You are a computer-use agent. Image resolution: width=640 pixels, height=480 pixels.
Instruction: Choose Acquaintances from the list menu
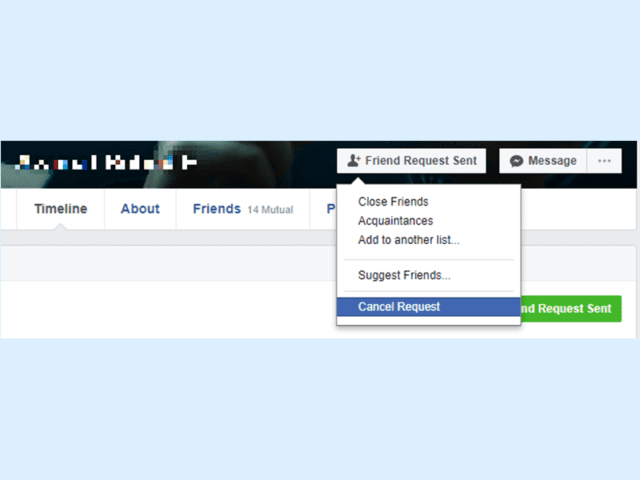click(x=396, y=221)
